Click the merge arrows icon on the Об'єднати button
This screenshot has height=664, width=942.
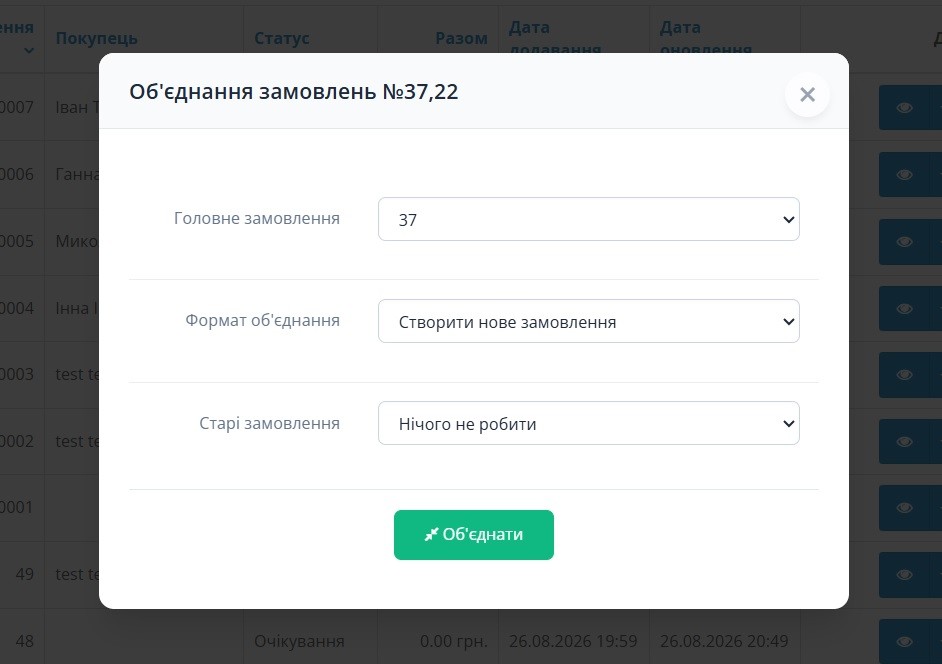[431, 534]
